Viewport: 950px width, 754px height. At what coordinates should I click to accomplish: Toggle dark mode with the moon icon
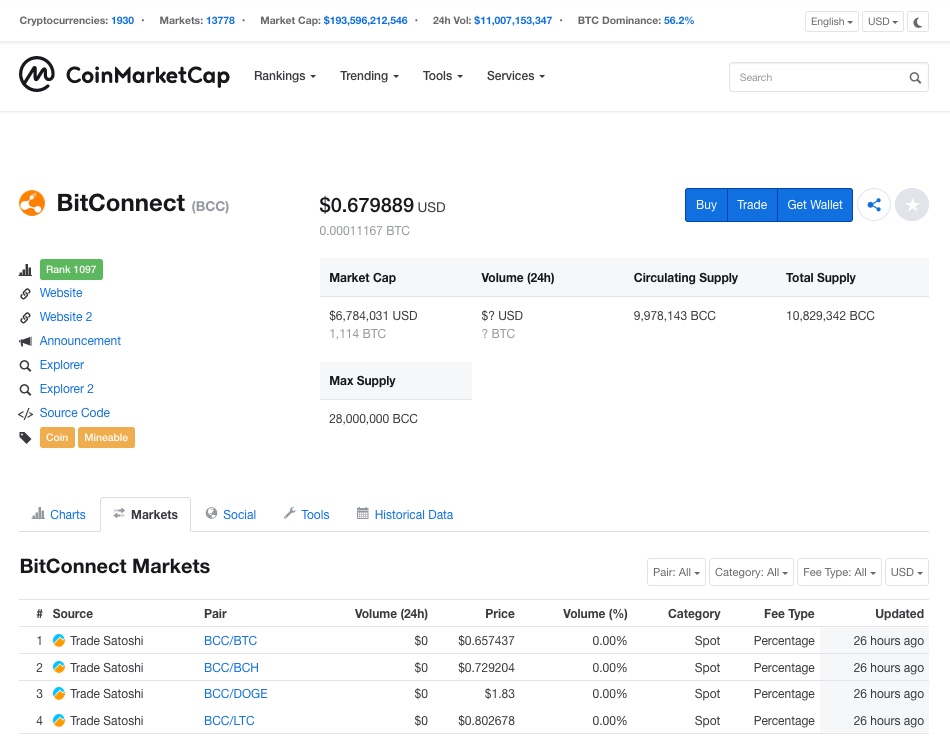point(917,21)
